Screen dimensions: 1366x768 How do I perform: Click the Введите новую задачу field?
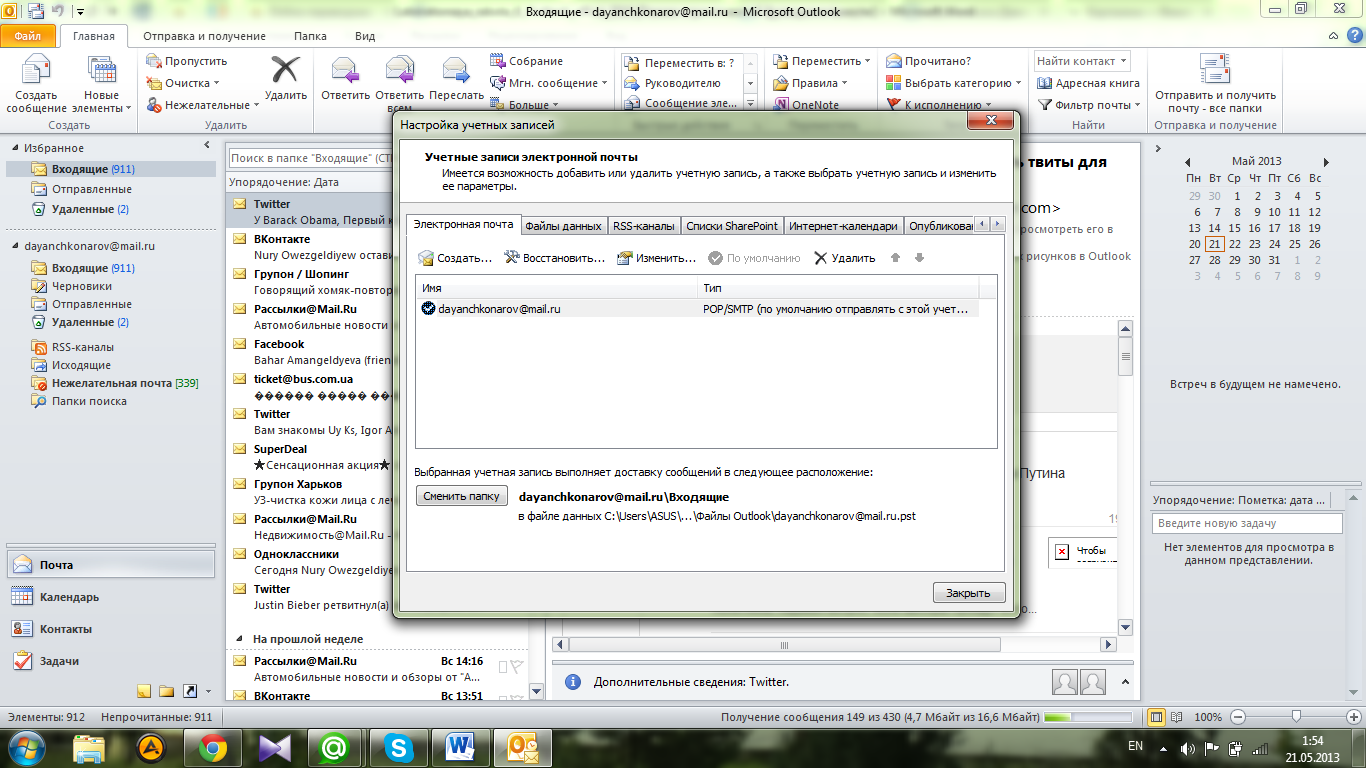1247,523
